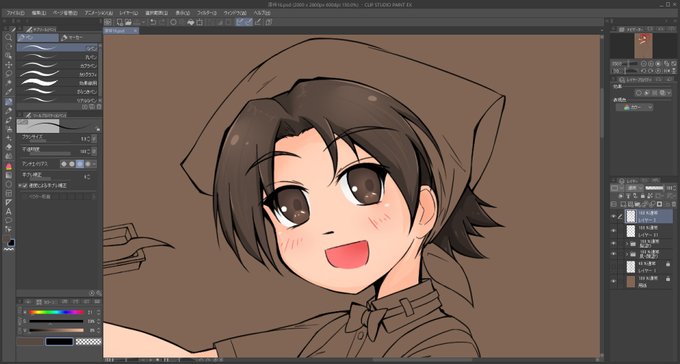This screenshot has height=364, width=680.
Task: Open the layer blend mode 通常 dropdown
Action: [634, 188]
